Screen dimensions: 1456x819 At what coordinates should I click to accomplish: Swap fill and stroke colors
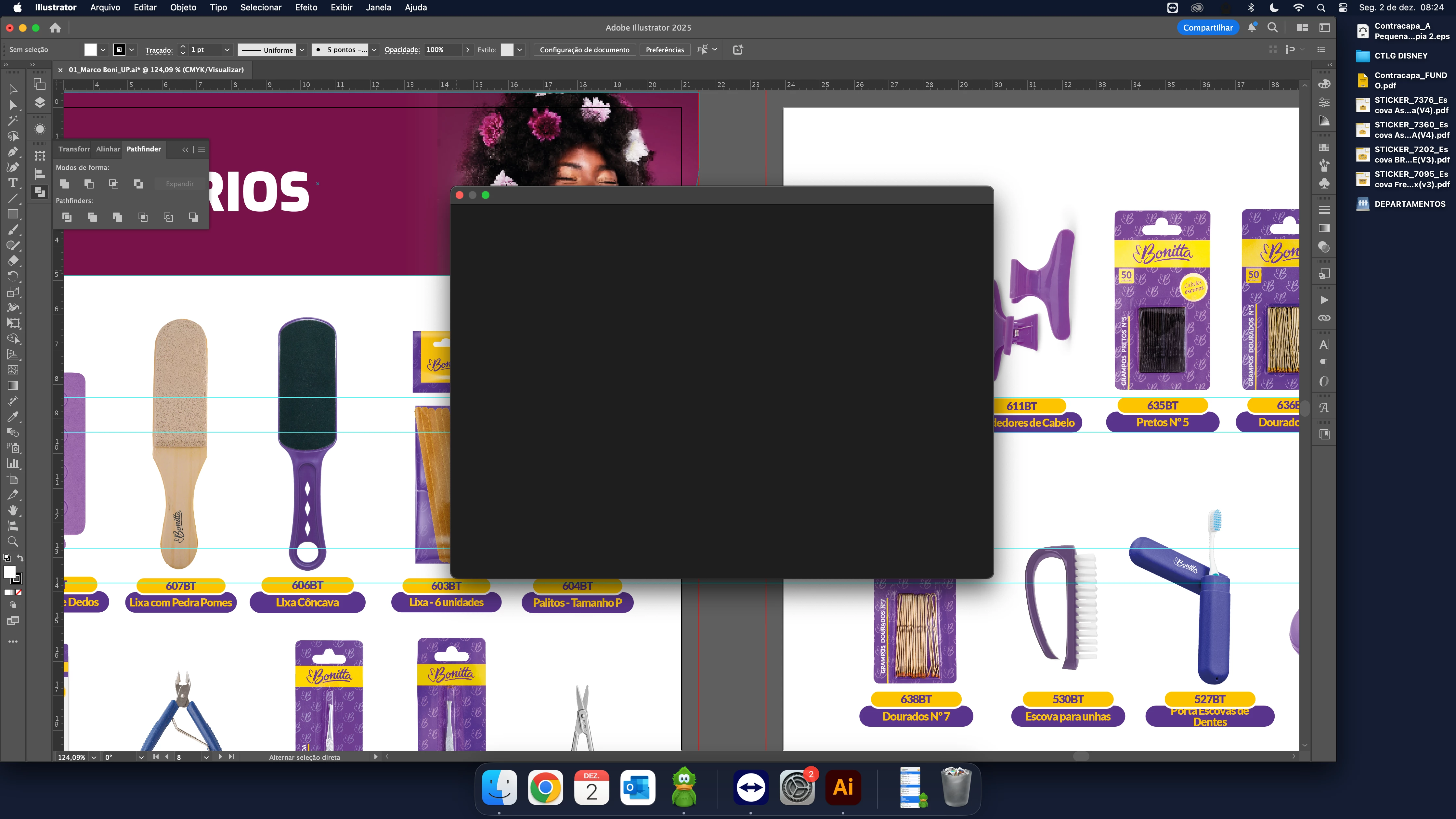(20, 558)
